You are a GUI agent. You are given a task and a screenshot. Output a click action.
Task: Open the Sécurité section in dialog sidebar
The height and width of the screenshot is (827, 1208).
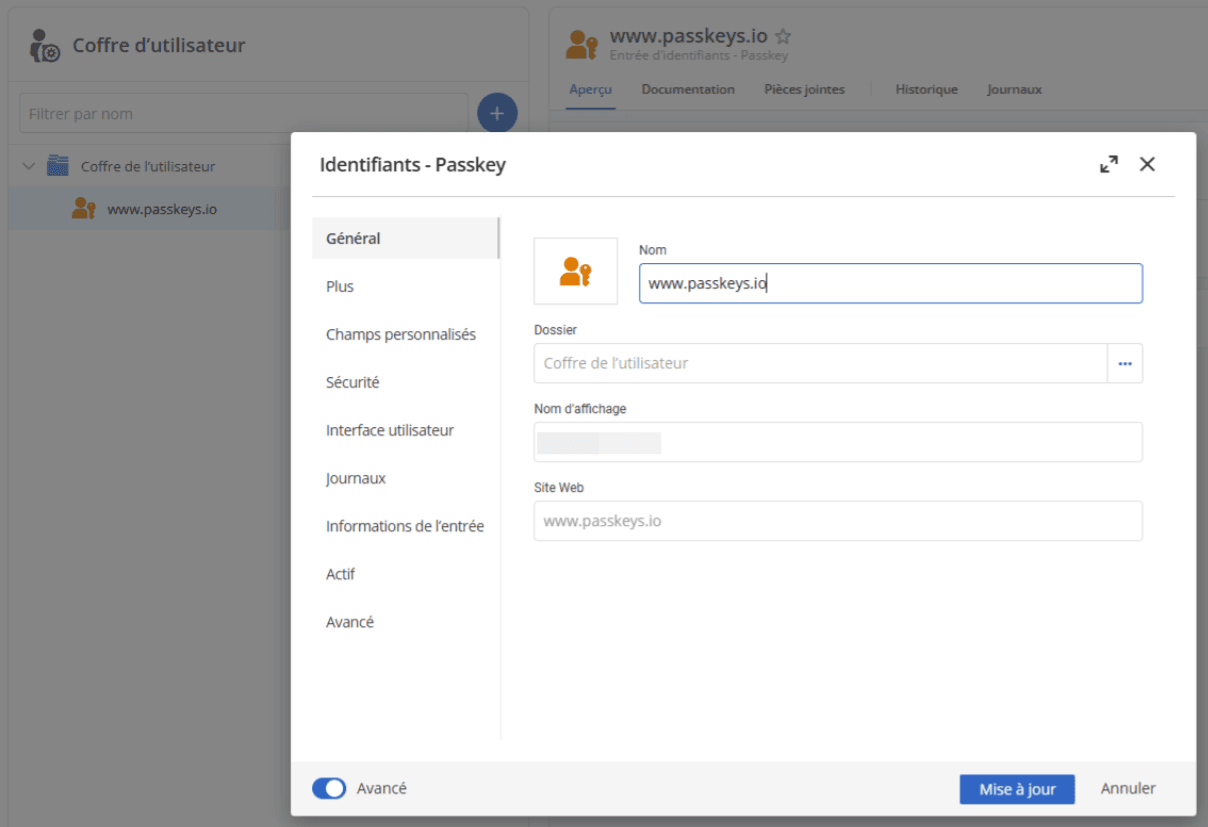coord(352,382)
